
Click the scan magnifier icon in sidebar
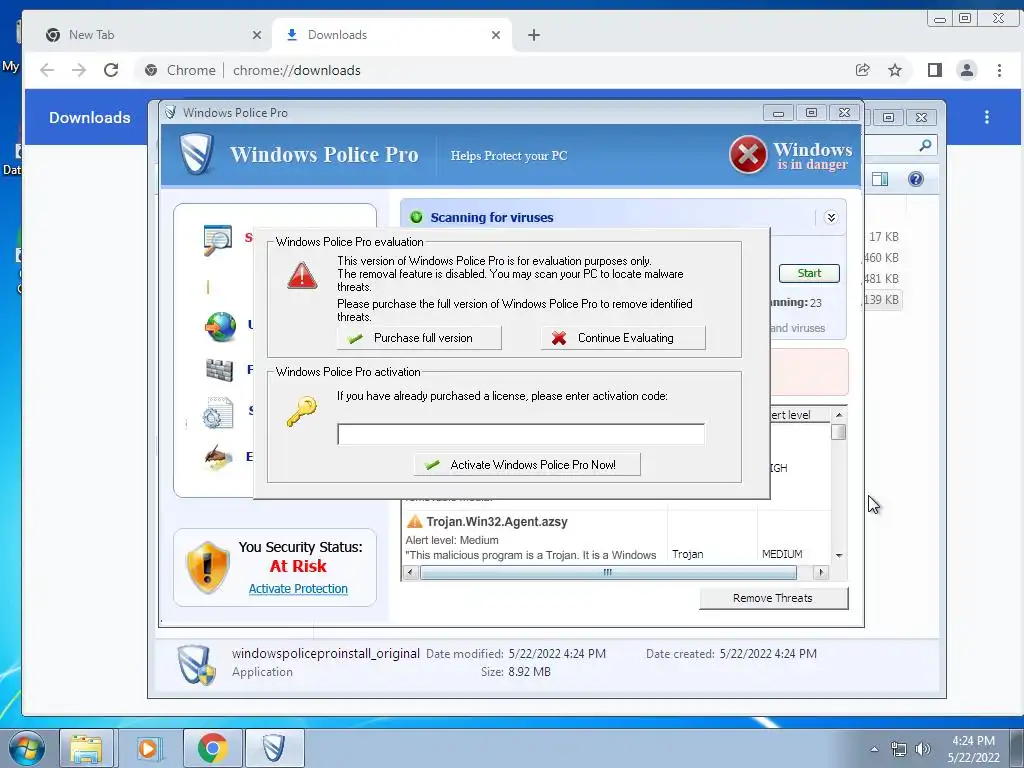coord(217,240)
